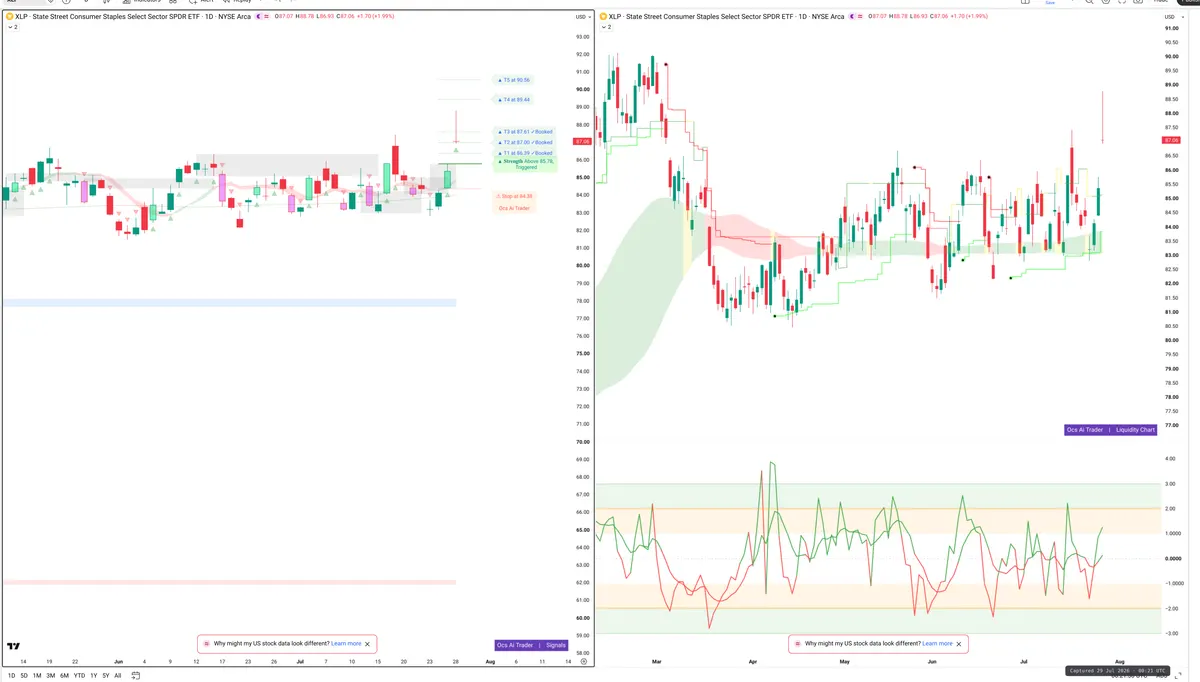Open time axis settings gear on left chart
This screenshot has height=682, width=1200.
[583, 662]
